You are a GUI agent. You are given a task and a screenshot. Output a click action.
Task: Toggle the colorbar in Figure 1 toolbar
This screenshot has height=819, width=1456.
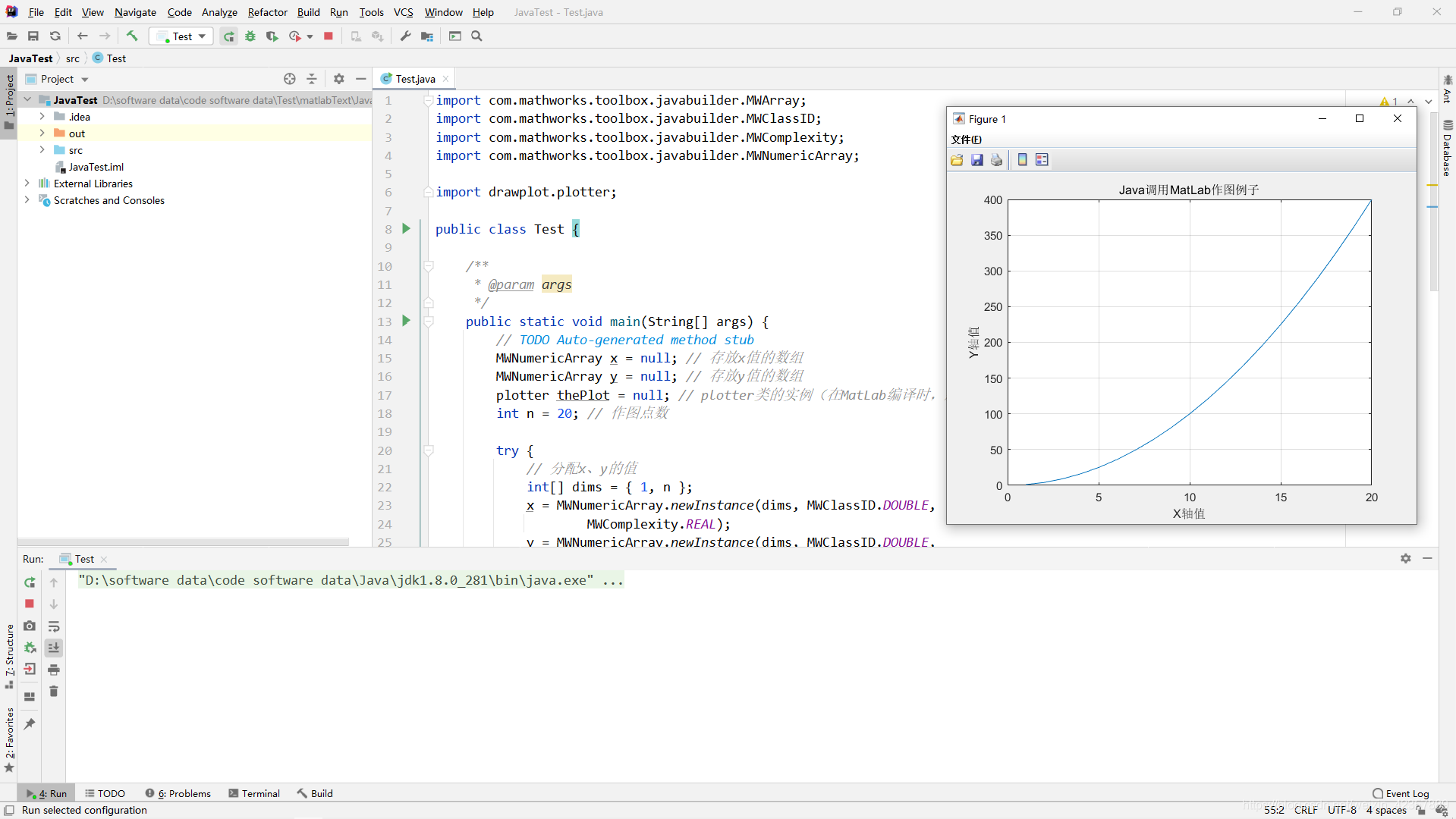(x=1022, y=159)
